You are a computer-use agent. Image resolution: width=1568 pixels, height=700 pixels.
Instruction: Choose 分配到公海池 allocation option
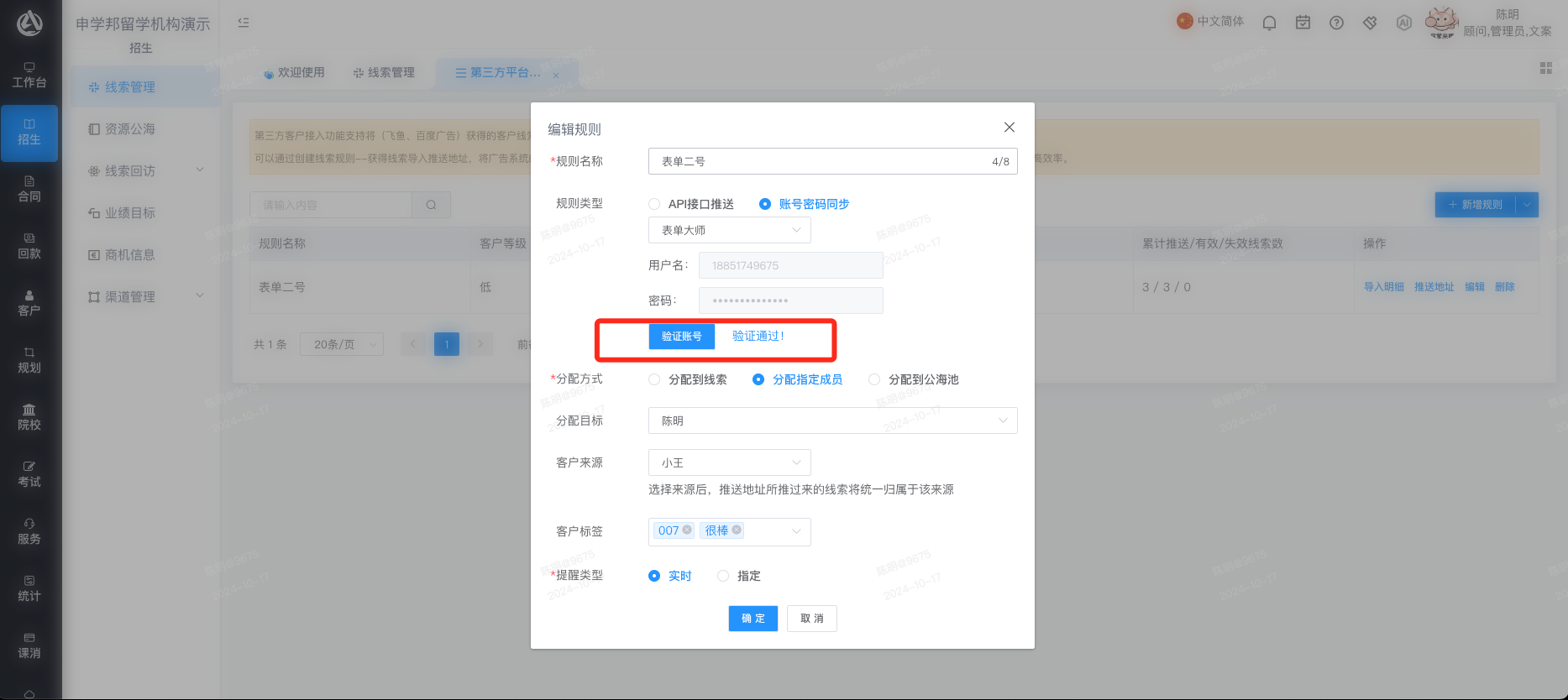914,379
